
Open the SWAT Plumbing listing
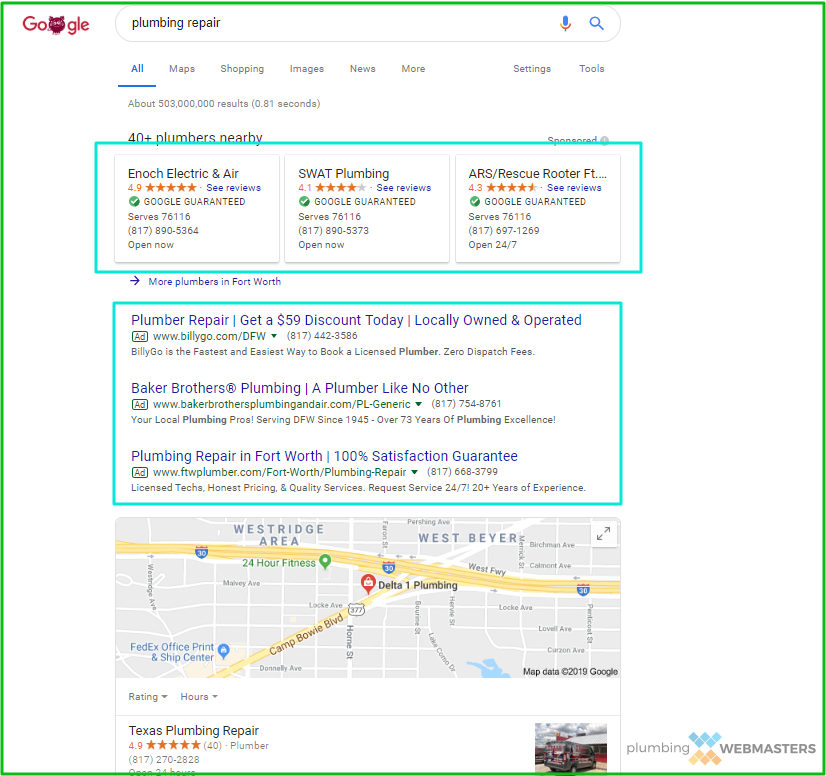tap(343, 173)
